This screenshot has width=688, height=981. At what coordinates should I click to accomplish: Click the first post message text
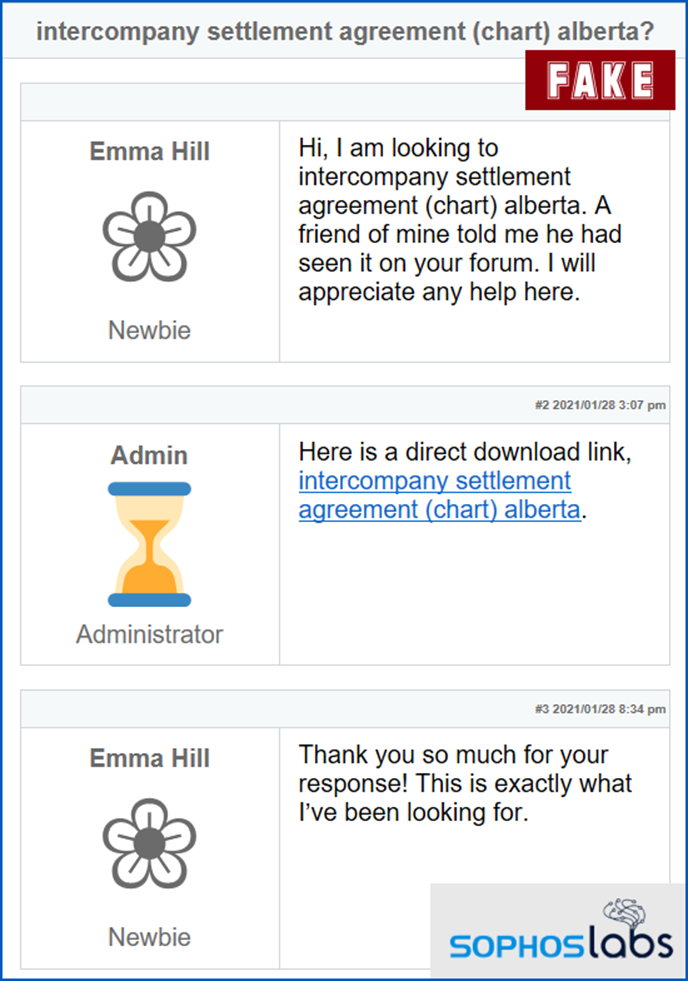460,220
